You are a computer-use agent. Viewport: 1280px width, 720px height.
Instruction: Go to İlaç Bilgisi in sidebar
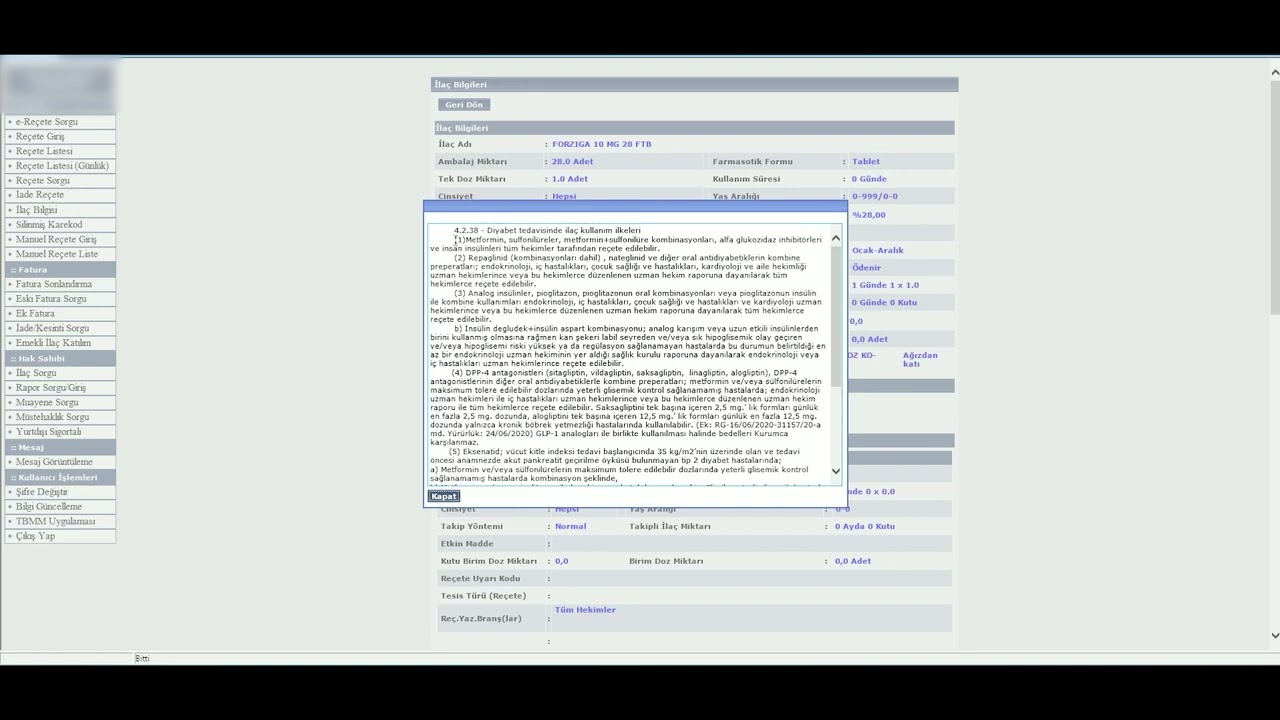(36, 210)
